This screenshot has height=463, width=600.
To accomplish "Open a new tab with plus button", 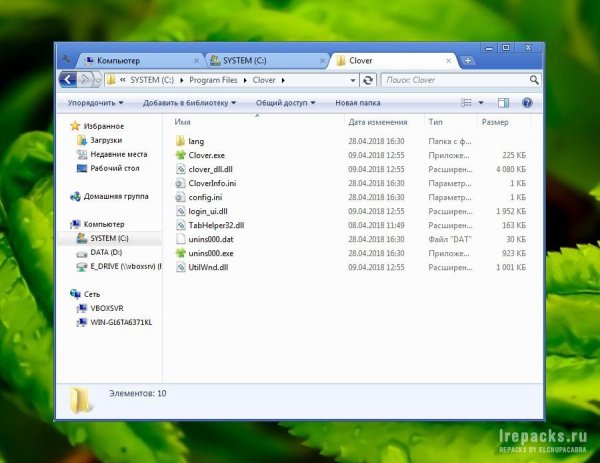I will (x=468, y=60).
